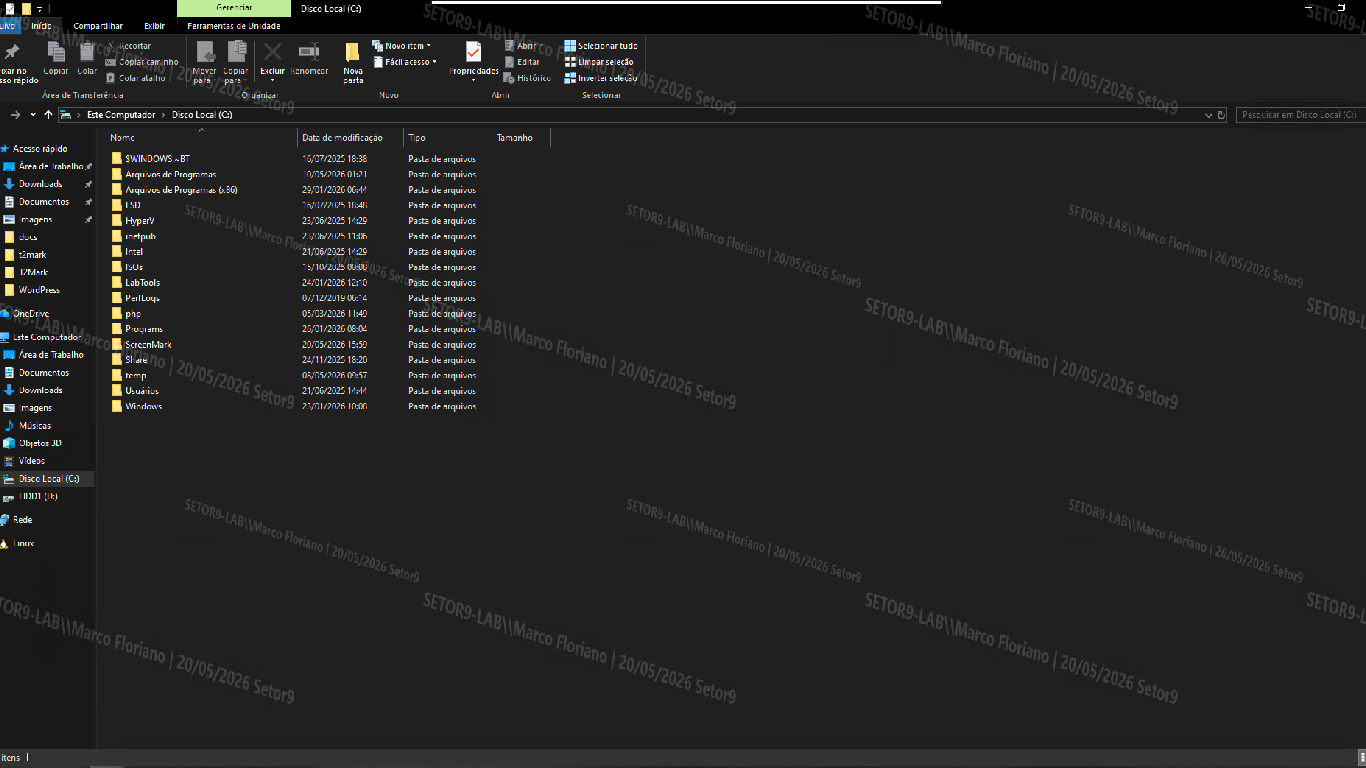Open the Fácil acesso dropdown
This screenshot has width=1366, height=768.
point(405,62)
